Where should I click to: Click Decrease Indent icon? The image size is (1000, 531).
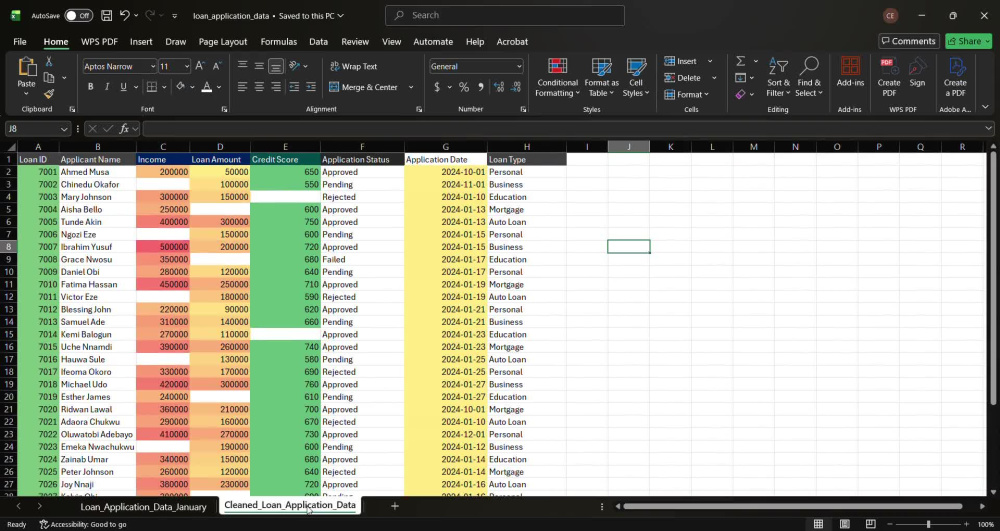coord(294,87)
